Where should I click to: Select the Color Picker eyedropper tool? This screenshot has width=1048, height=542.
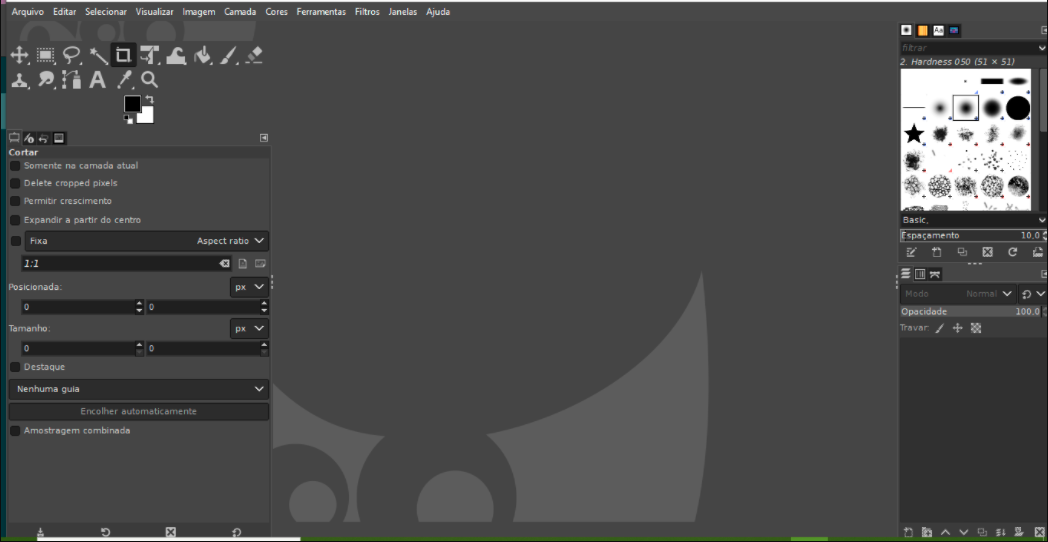[x=124, y=80]
